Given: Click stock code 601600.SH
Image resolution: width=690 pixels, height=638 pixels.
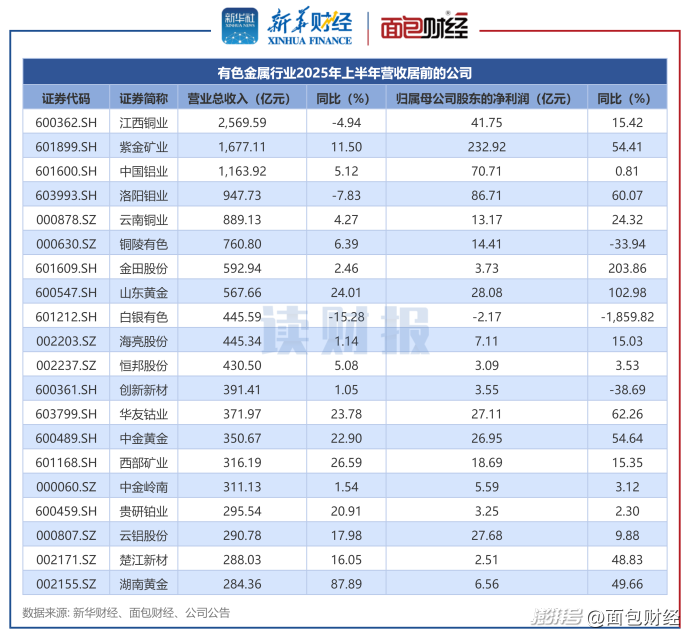Looking at the screenshot, I should [x=66, y=170].
